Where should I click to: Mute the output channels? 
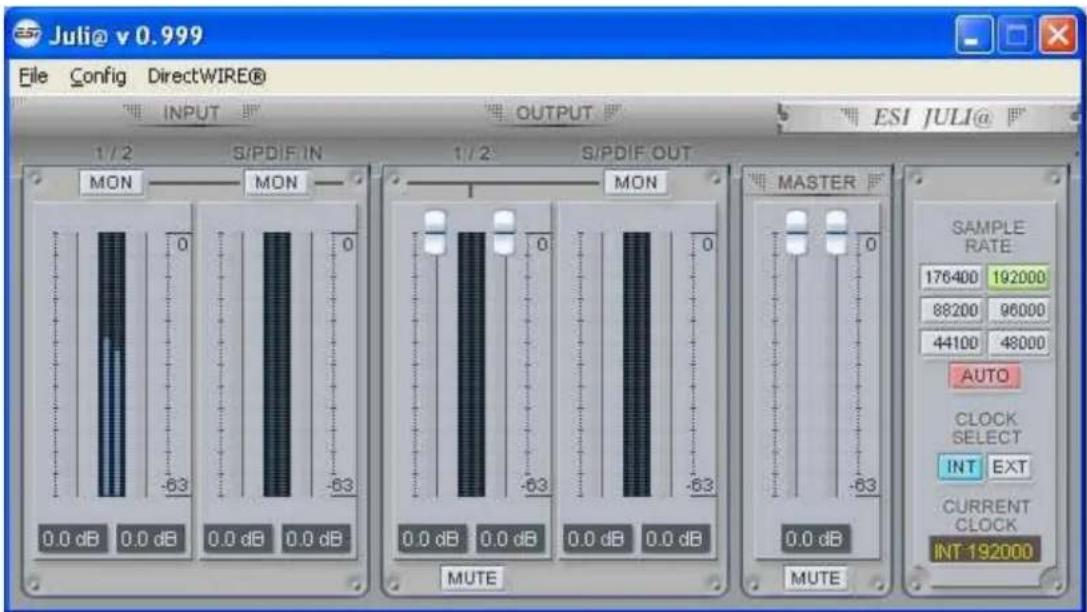tap(472, 577)
